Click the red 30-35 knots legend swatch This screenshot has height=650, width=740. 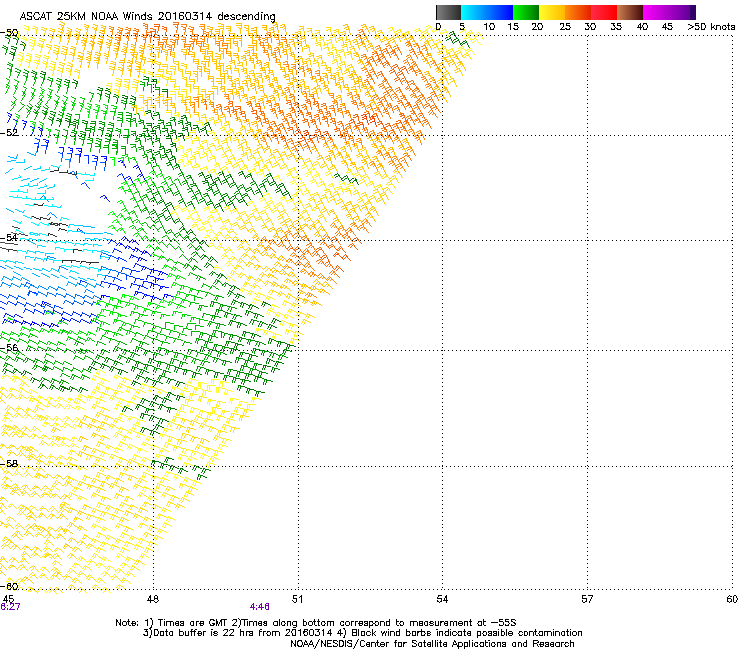[x=604, y=12]
